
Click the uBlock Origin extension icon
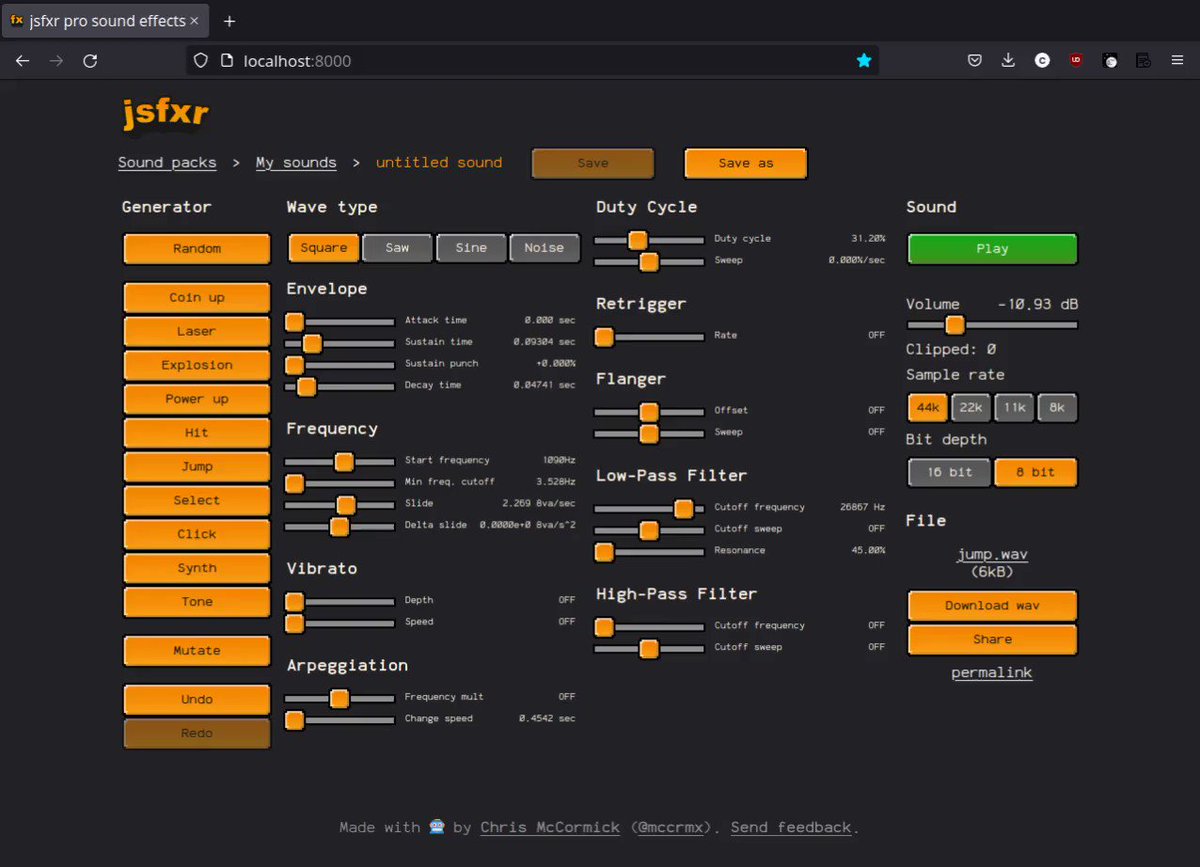tap(1076, 61)
